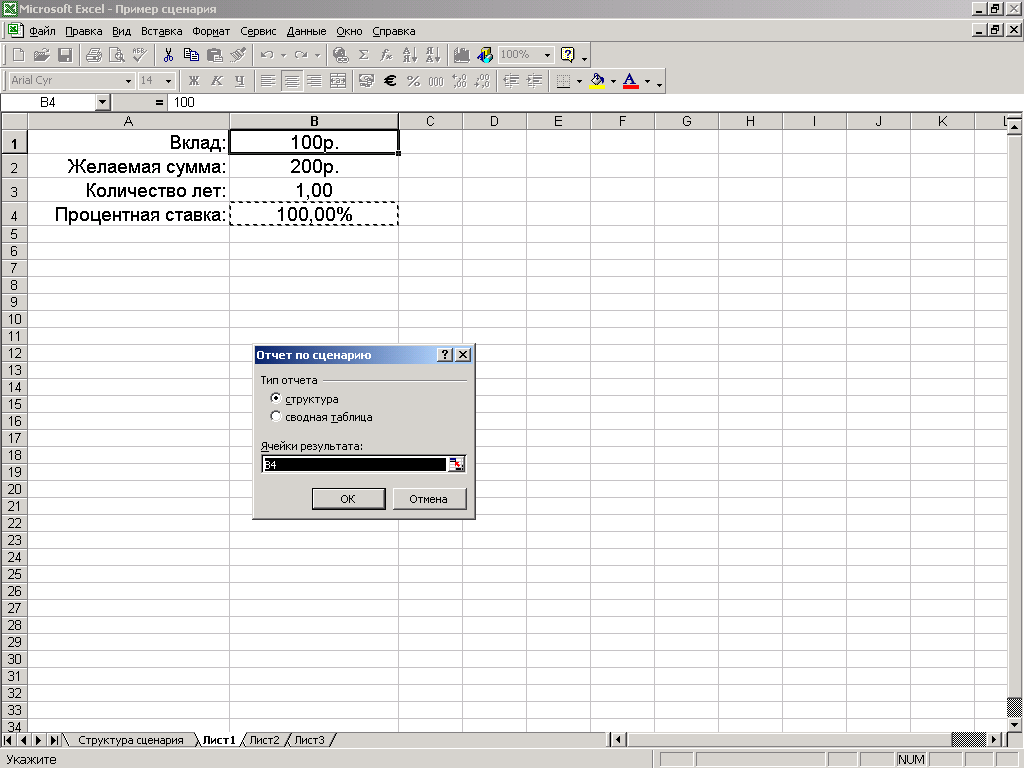Align cell text right
This screenshot has height=768, width=1024.
click(314, 80)
